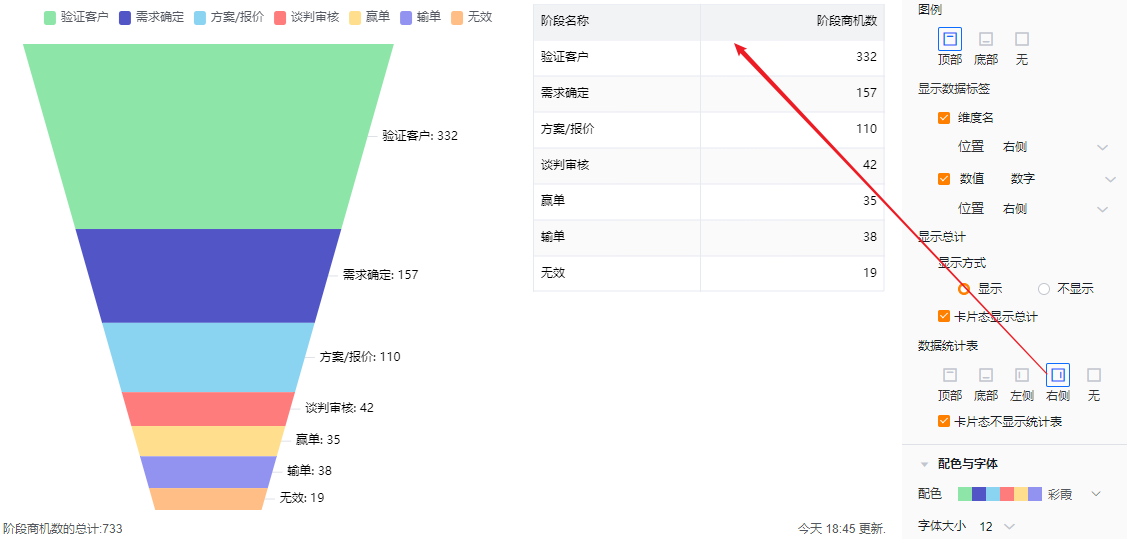The width and height of the screenshot is (1127, 539).
Task: Click the 方案/报价 light blue funnel segment
Action: tap(208, 357)
